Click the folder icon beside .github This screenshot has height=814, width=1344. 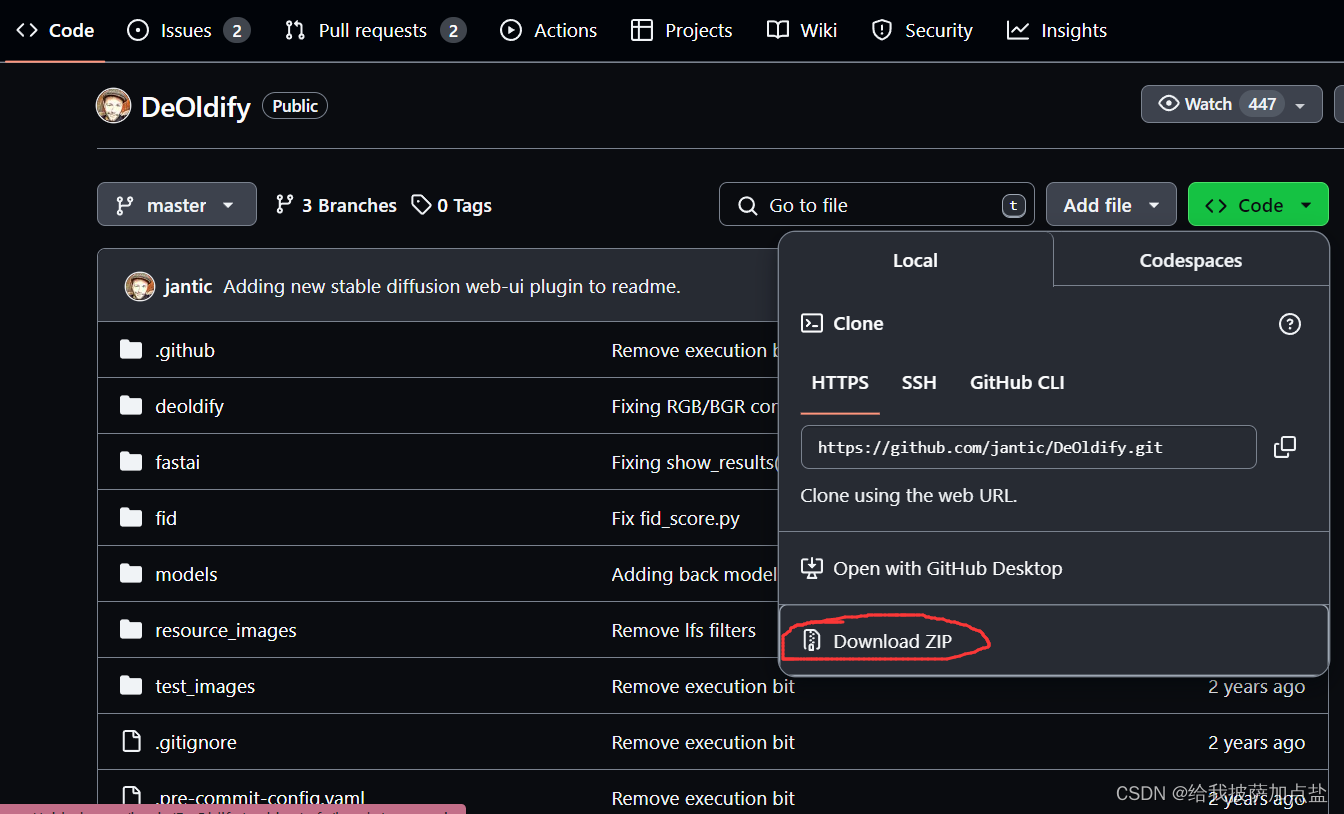pos(131,350)
